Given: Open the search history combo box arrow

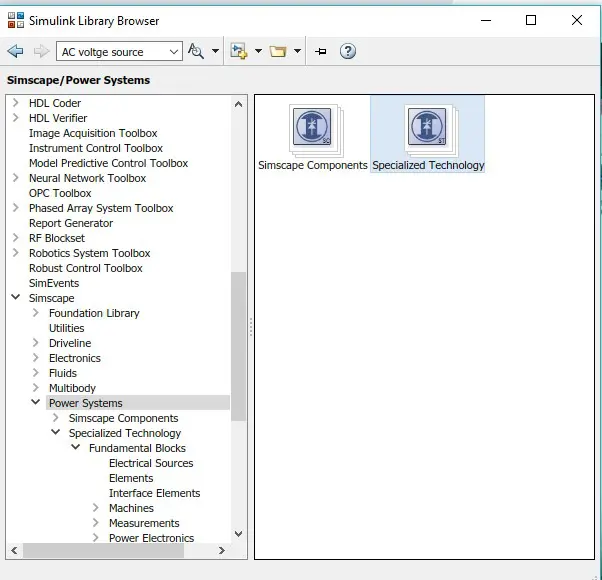Looking at the screenshot, I should pyautogui.click(x=174, y=51).
